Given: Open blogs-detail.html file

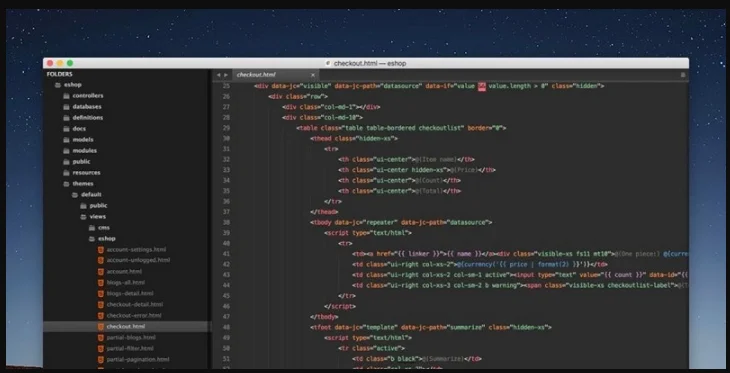Looking at the screenshot, I should [130, 293].
